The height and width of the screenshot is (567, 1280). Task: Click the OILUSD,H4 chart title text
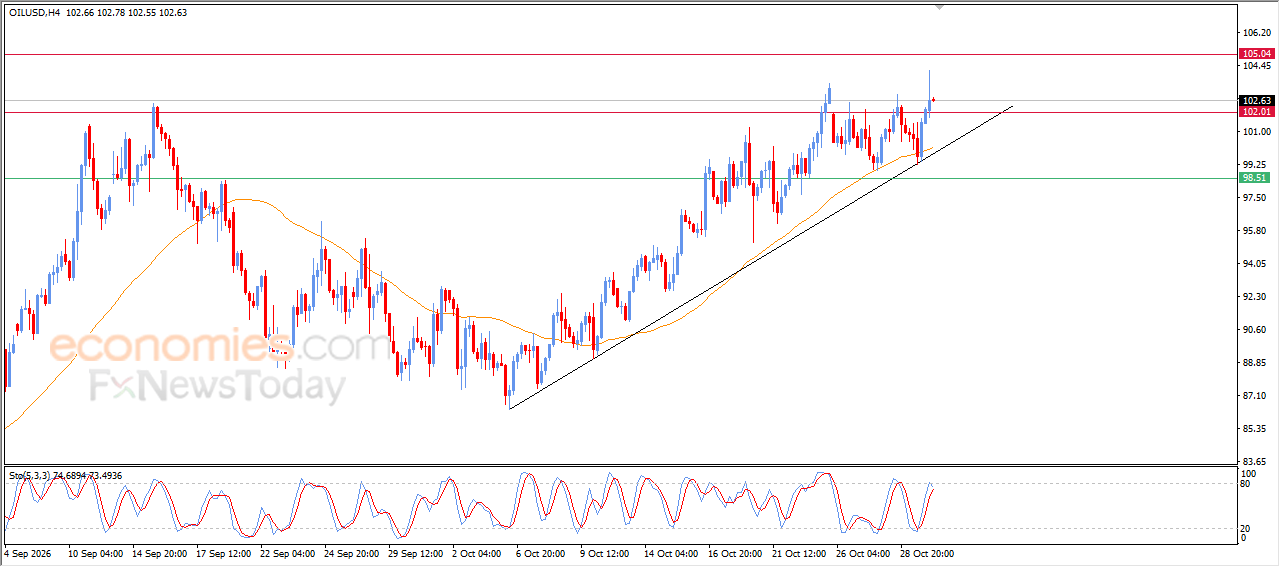click(34, 12)
